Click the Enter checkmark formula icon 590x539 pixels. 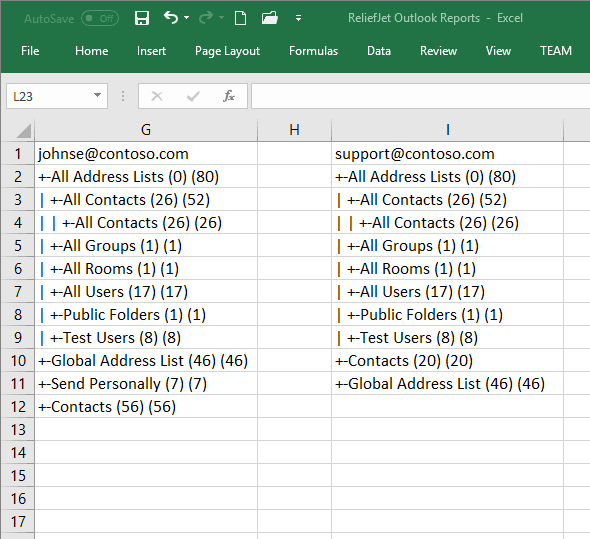click(193, 96)
